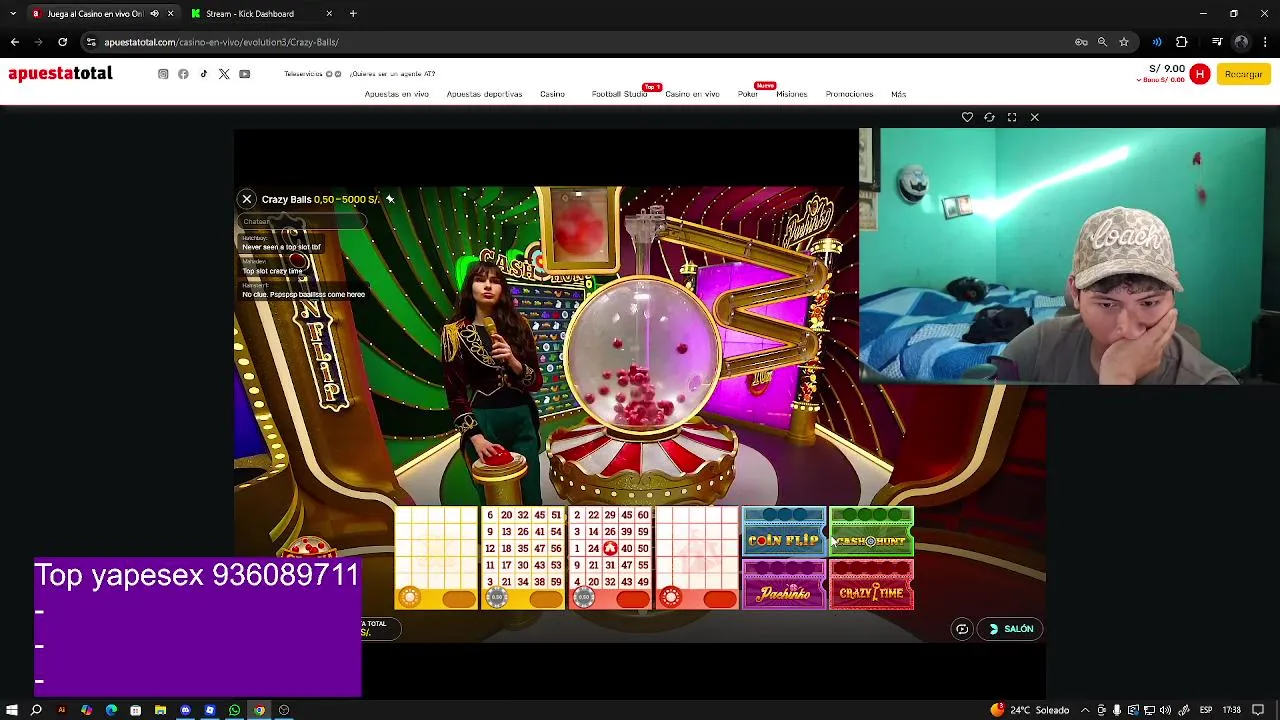Open Football Studio menu item

click(x=619, y=94)
